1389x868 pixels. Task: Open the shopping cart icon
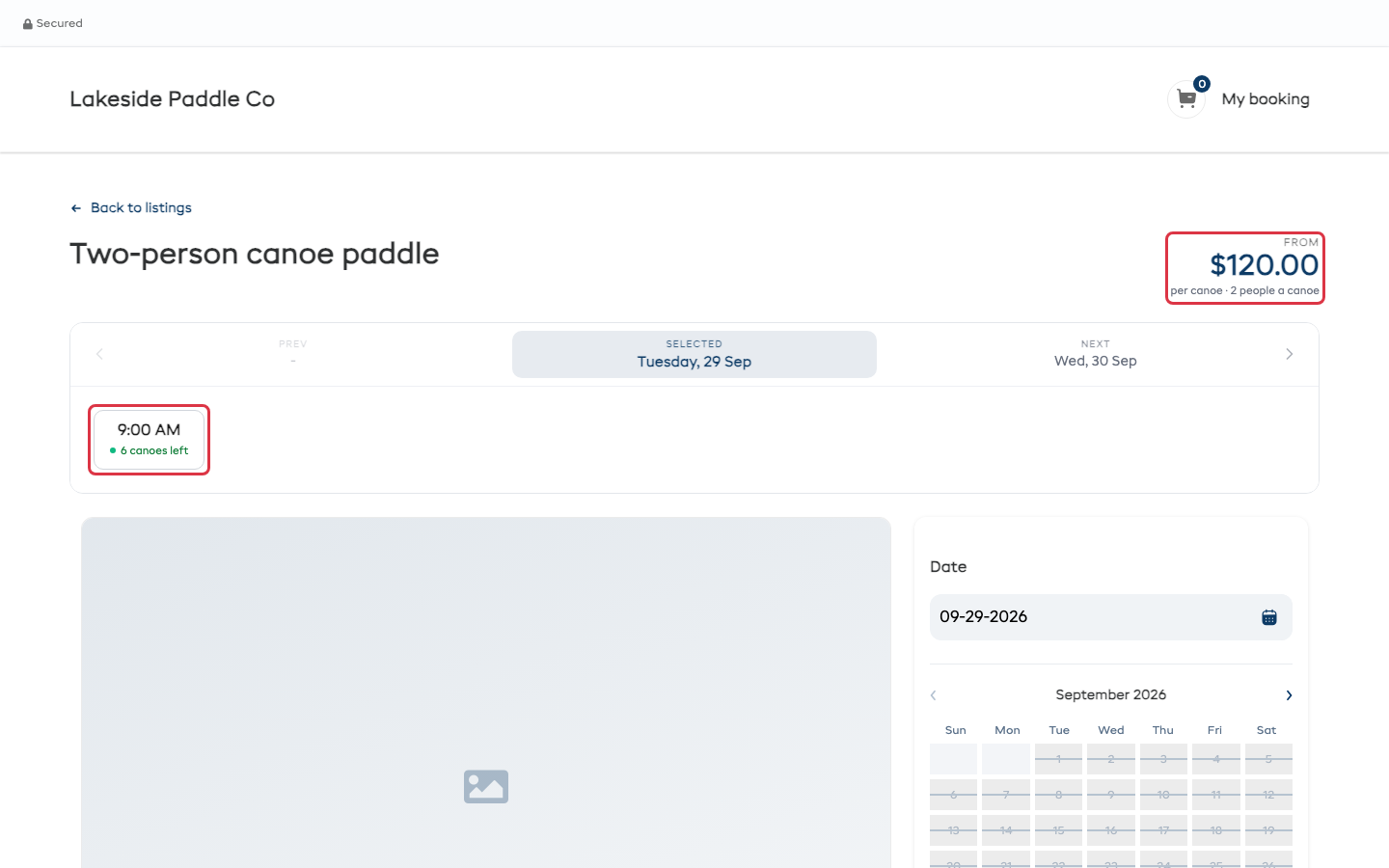1186,99
